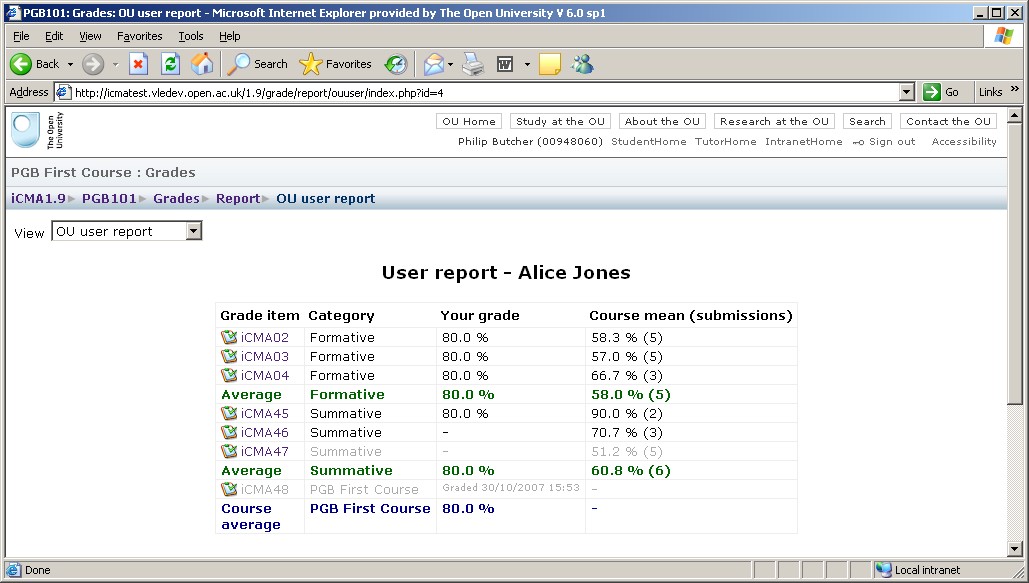Screen dimensions: 1029x583
Task: Open the Back button history arrow
Action: point(70,64)
